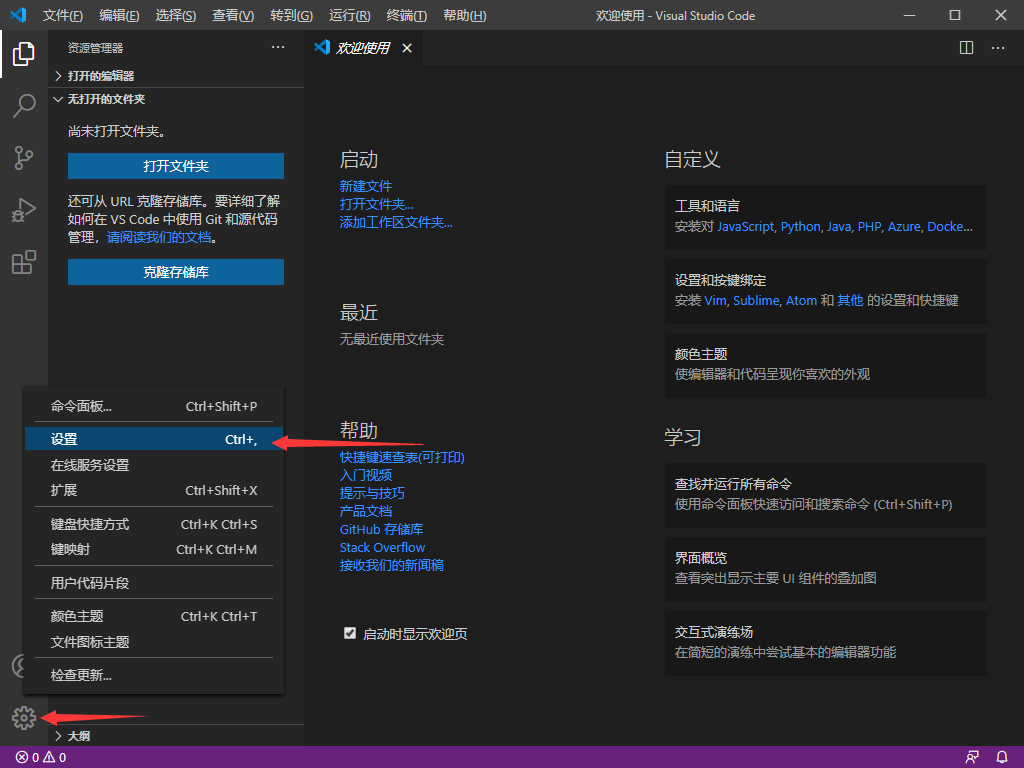
Task: Open the 颜色主题 customize card
Action: [825, 365]
